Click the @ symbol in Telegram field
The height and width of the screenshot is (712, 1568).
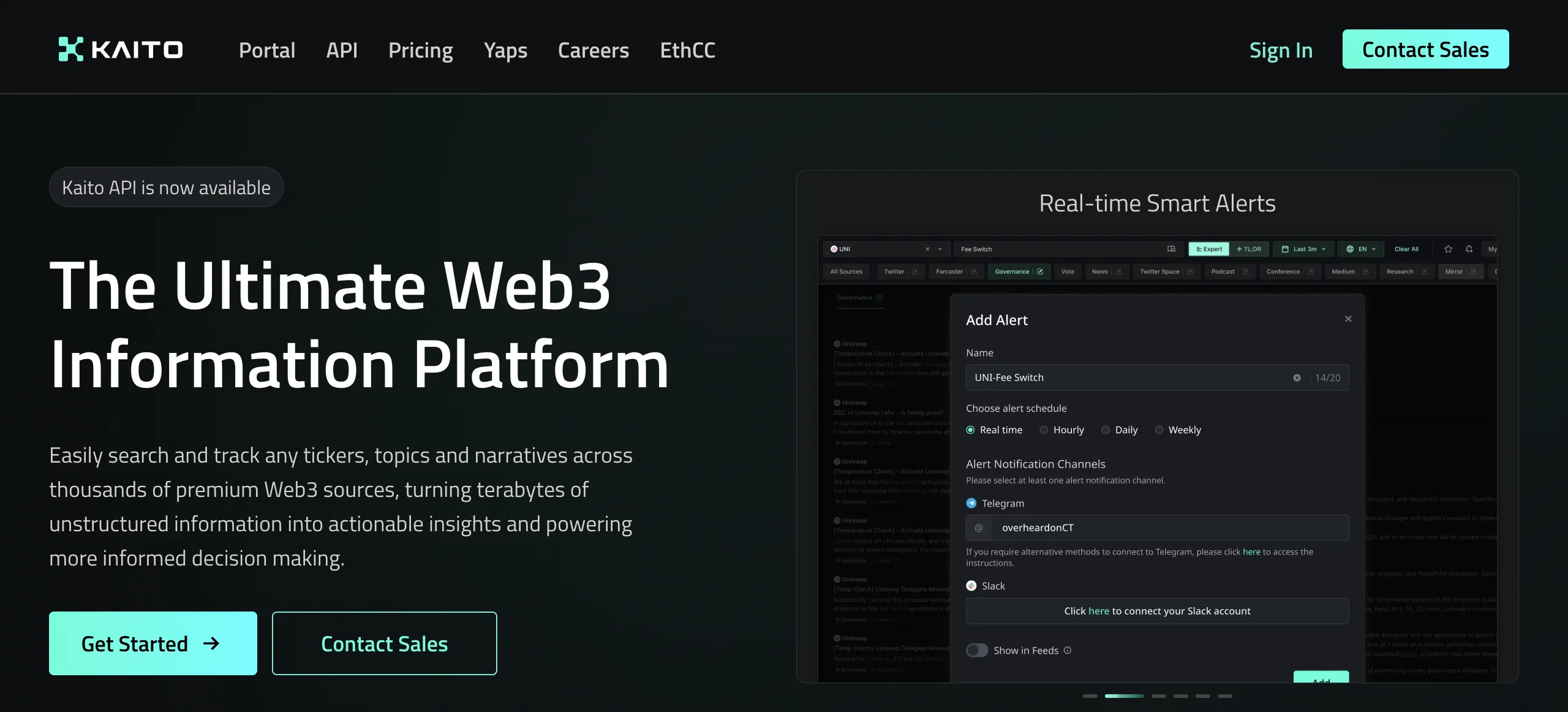(x=979, y=528)
